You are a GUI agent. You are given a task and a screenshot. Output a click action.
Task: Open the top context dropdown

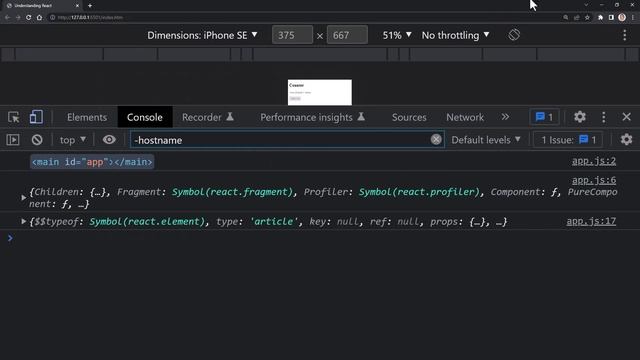coord(73,140)
